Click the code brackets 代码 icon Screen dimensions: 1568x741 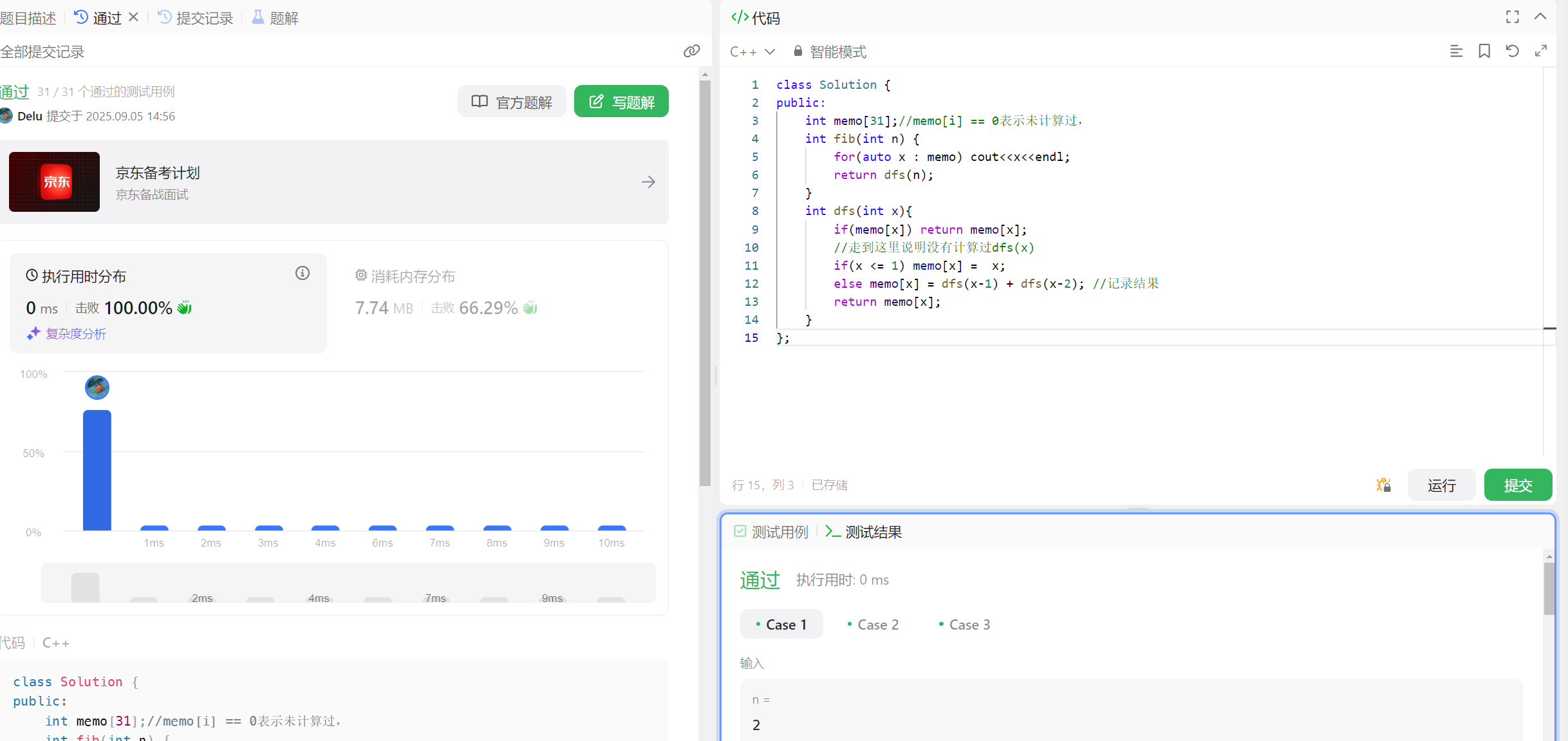pyautogui.click(x=740, y=17)
